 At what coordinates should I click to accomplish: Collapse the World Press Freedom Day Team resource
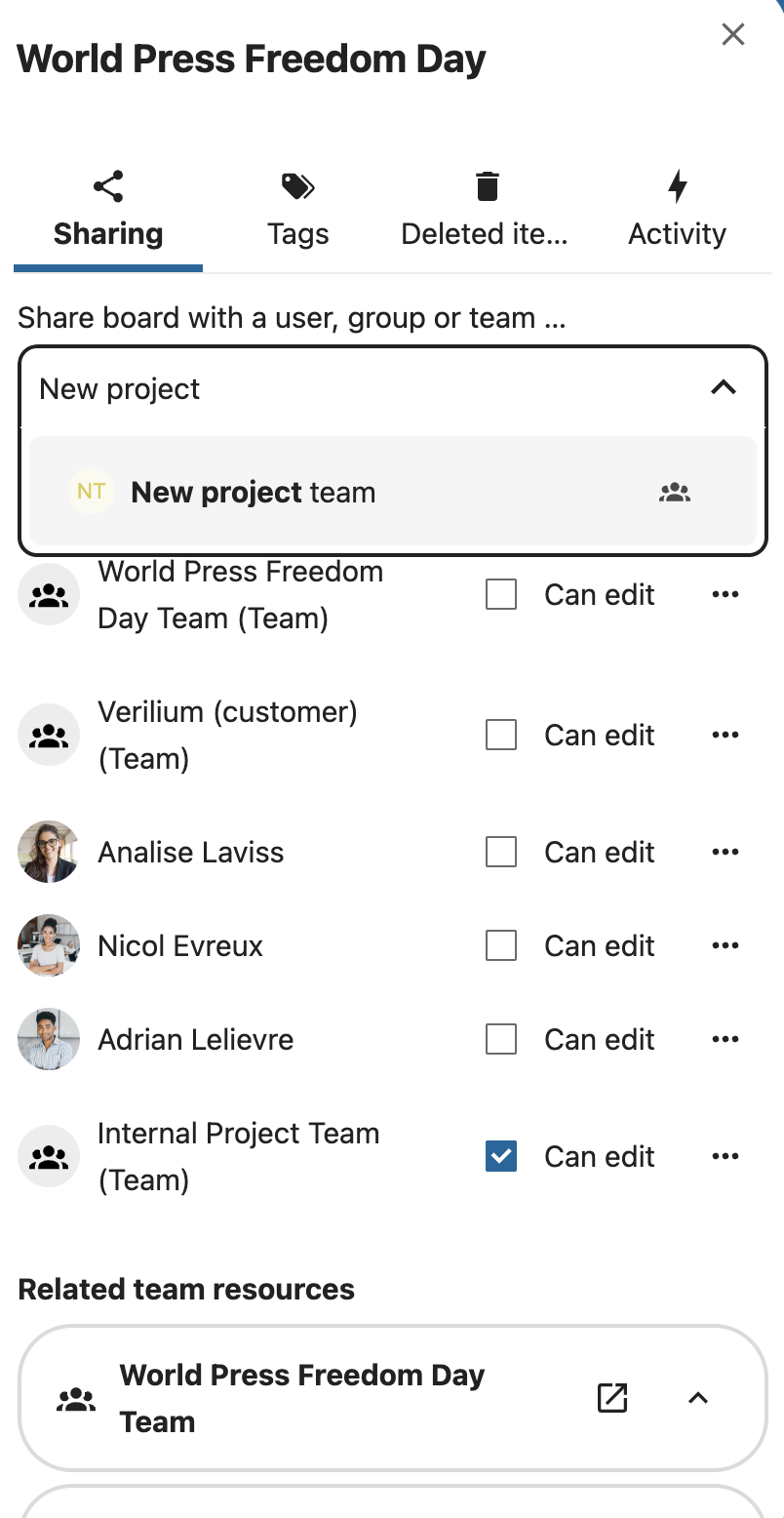(x=698, y=1398)
